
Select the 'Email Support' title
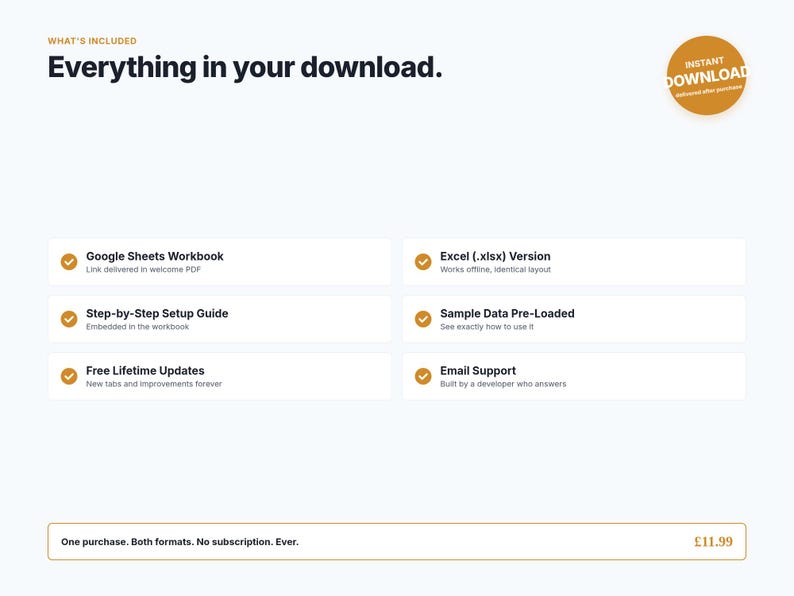point(478,371)
